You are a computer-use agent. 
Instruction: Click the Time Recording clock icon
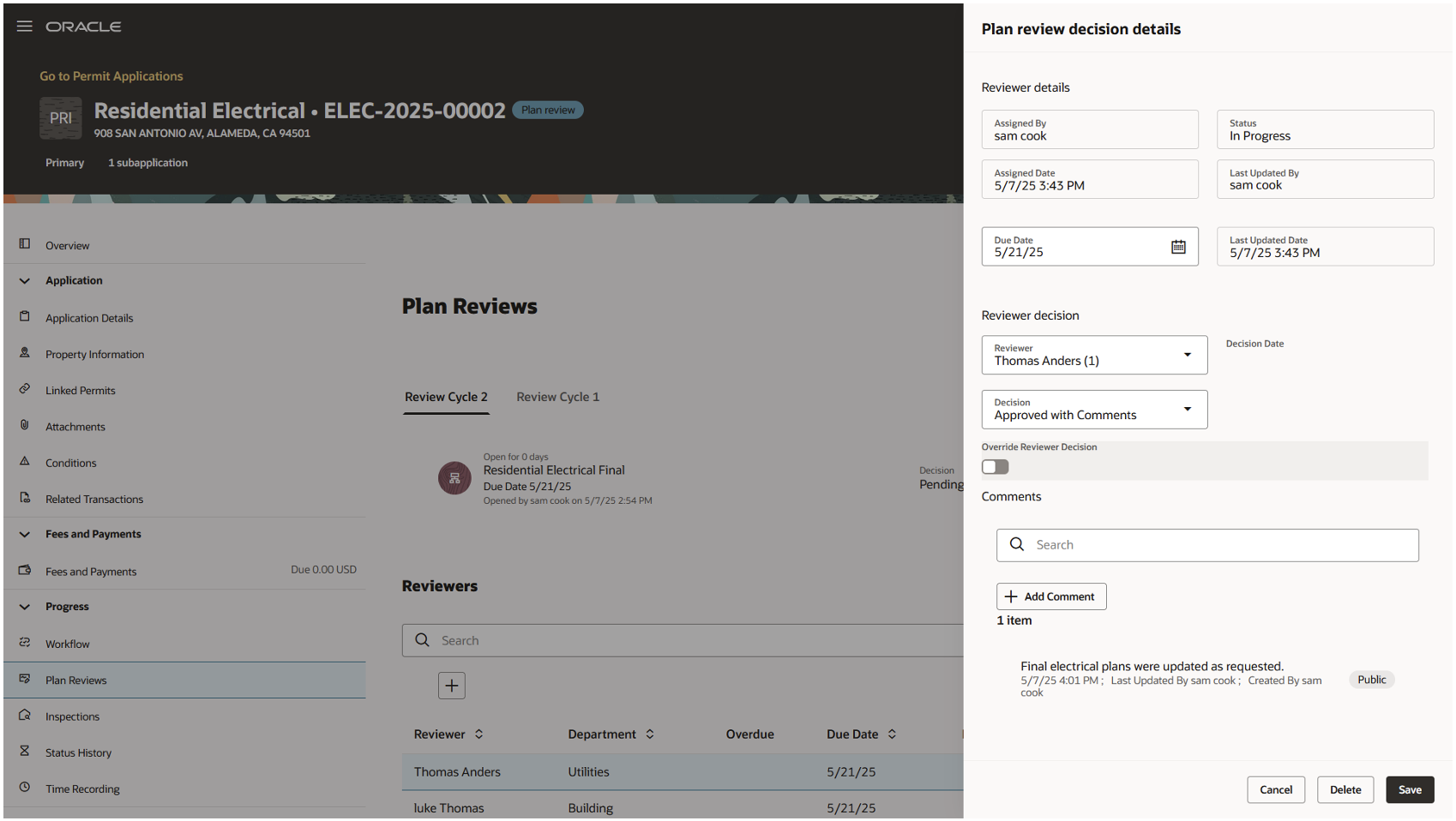point(25,788)
